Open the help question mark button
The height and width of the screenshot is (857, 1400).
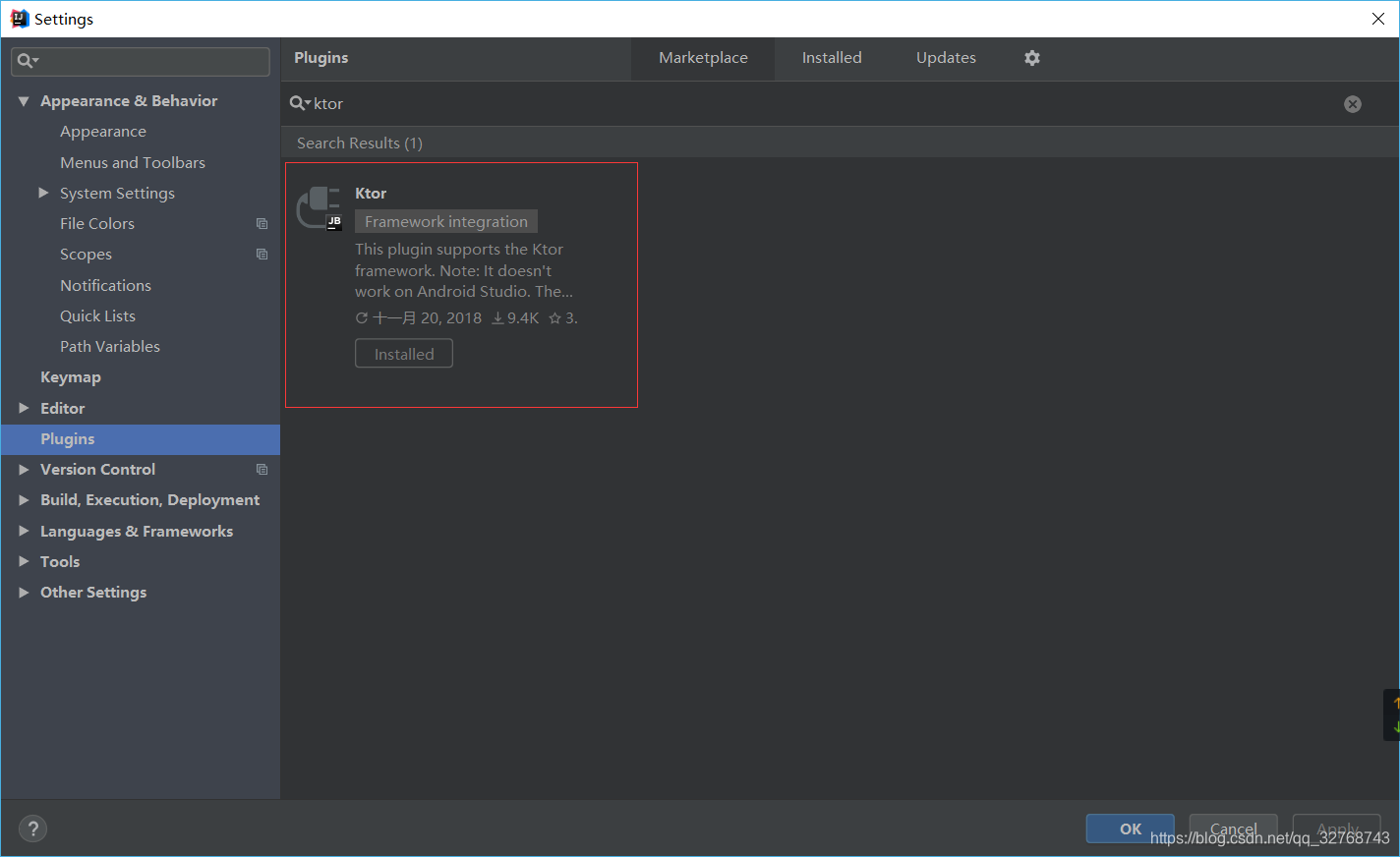tap(32, 828)
